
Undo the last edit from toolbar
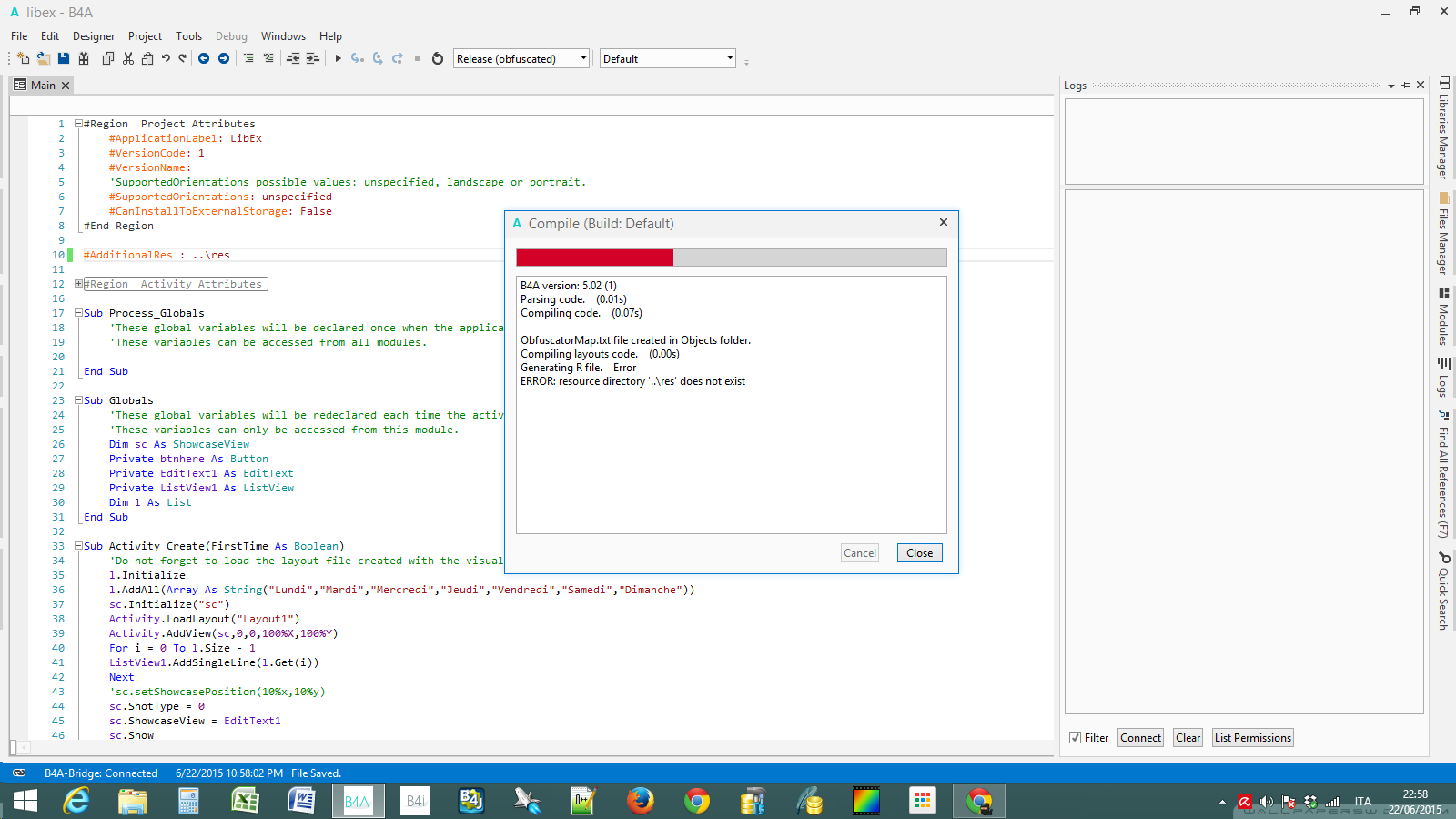coord(166,58)
